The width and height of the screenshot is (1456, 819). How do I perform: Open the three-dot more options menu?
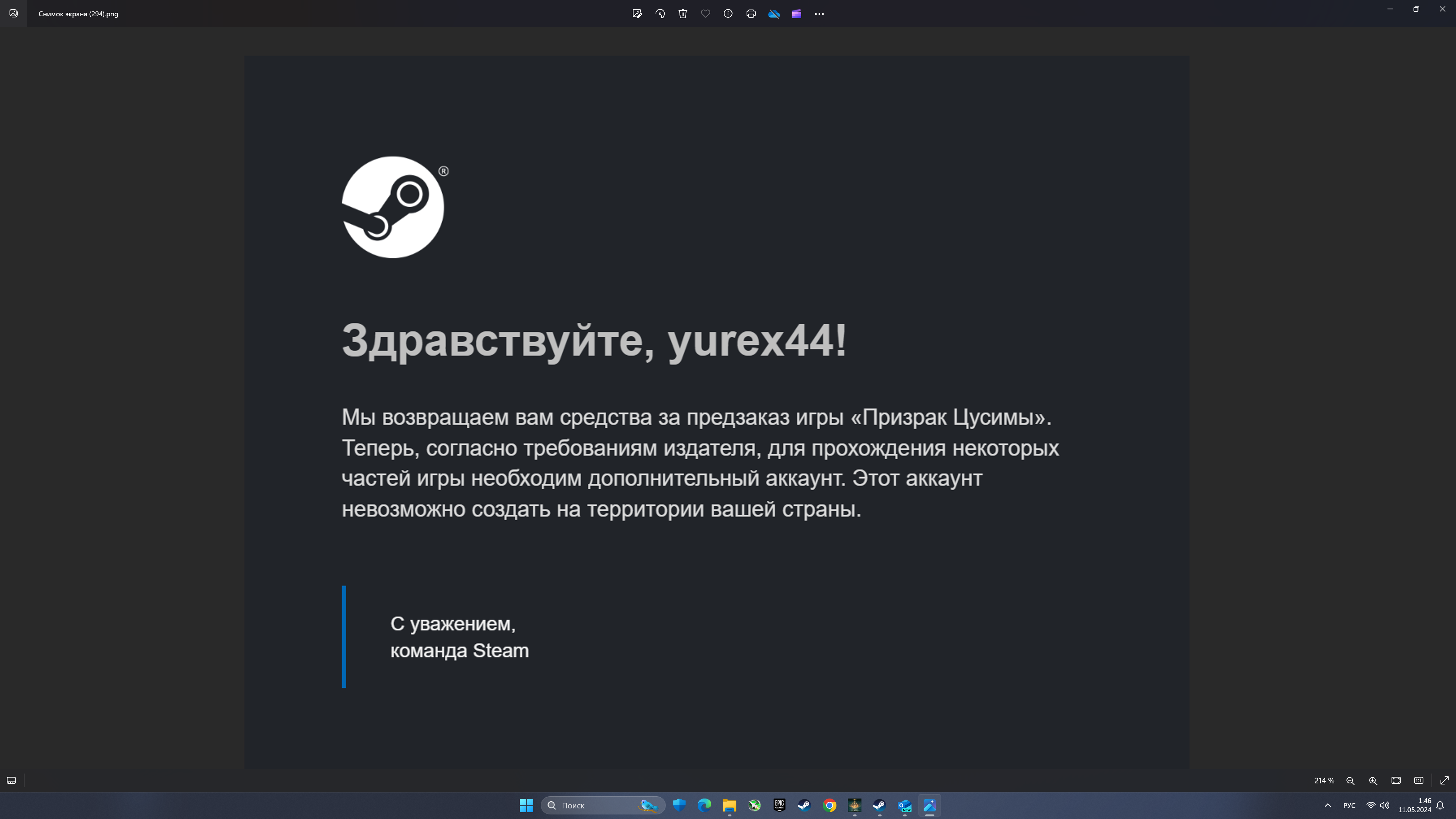pyautogui.click(x=819, y=14)
